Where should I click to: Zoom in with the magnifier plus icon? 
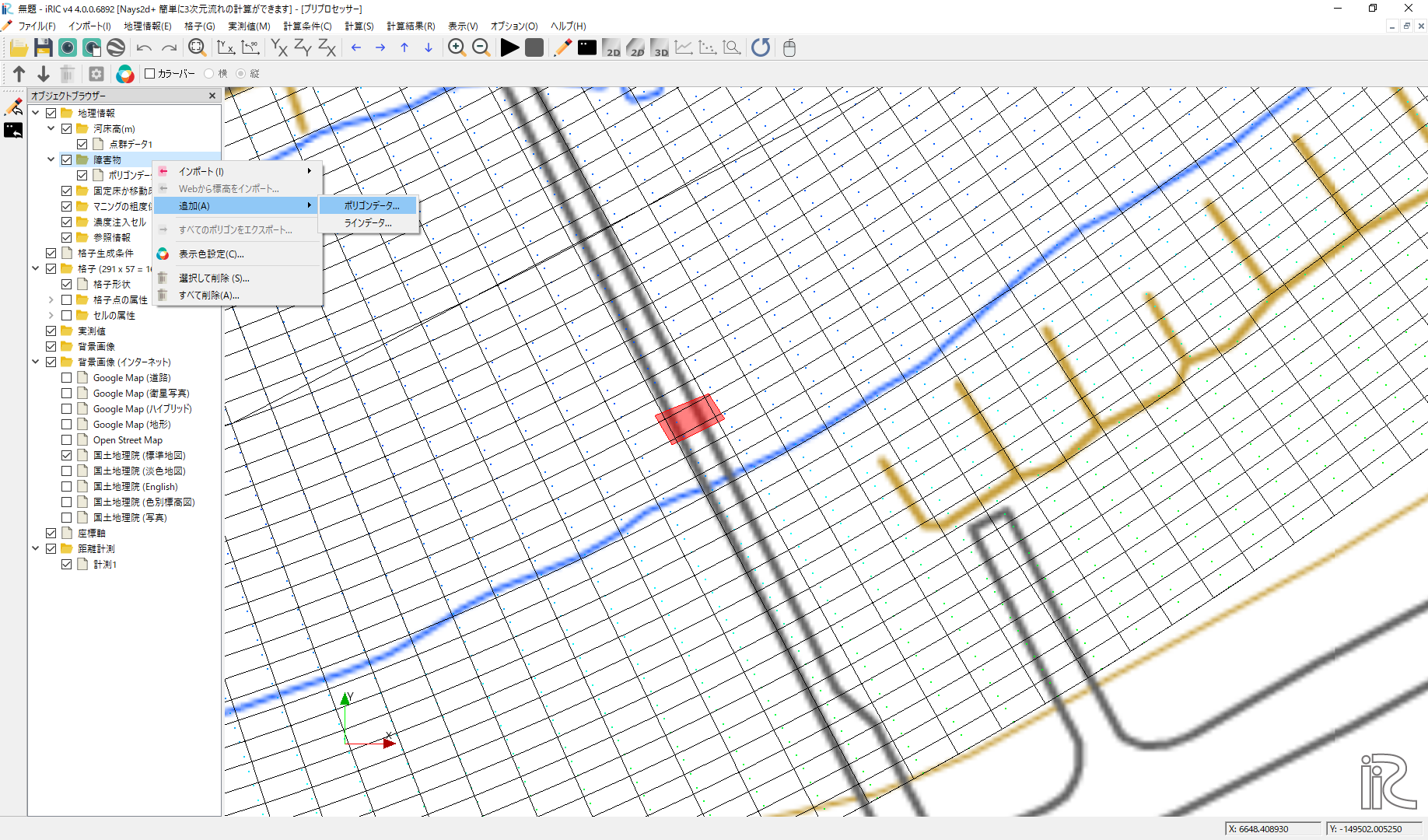point(457,48)
